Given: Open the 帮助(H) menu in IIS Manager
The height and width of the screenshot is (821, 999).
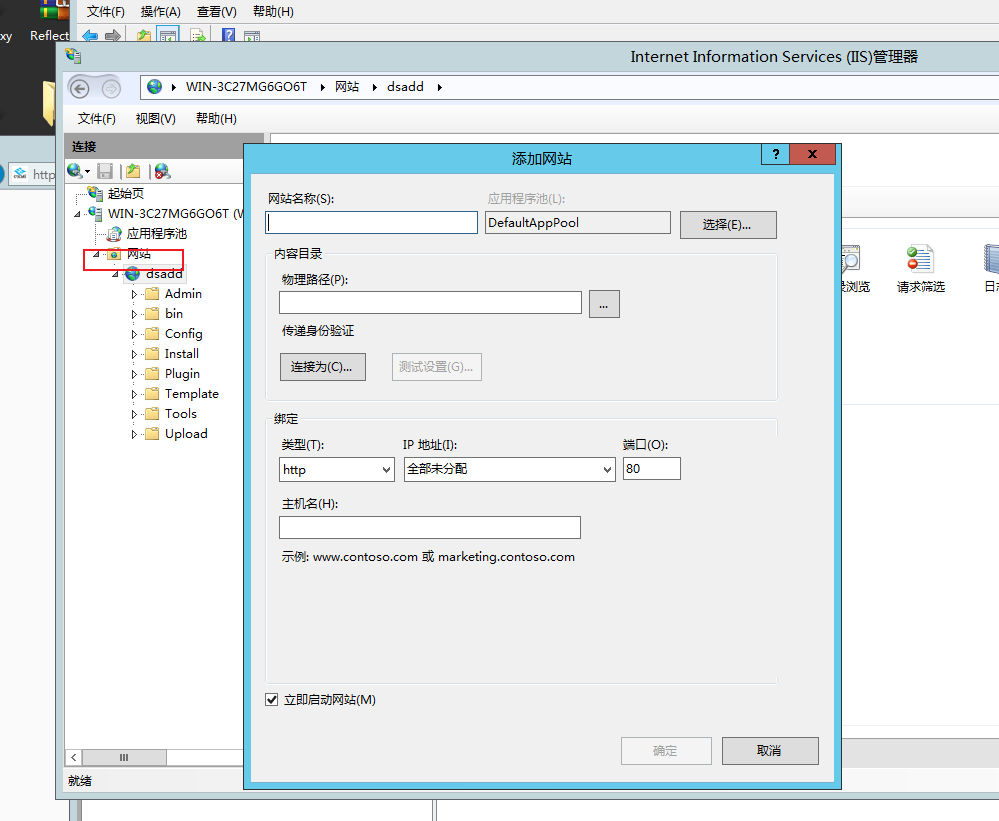Looking at the screenshot, I should [x=216, y=118].
